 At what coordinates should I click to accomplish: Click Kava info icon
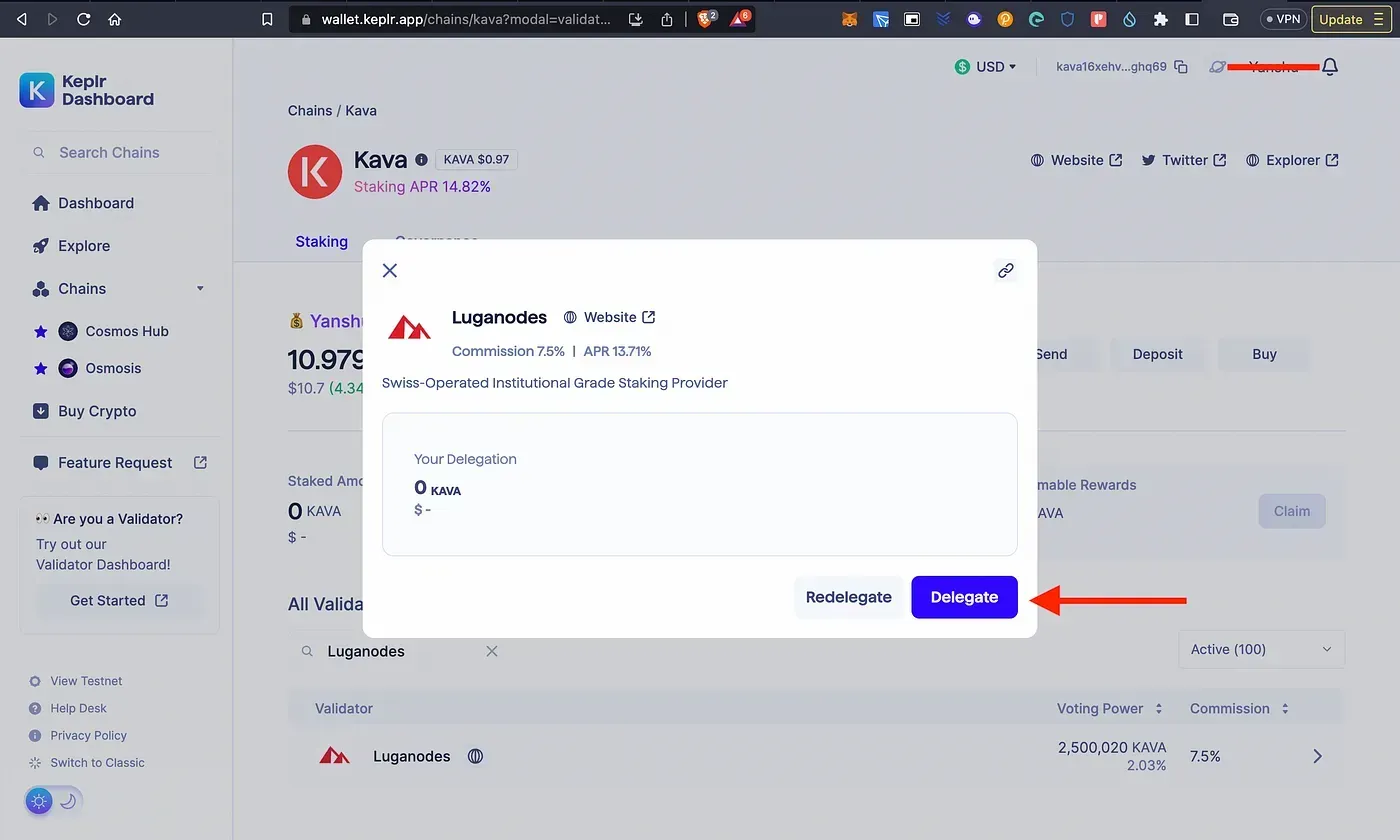pos(421,160)
